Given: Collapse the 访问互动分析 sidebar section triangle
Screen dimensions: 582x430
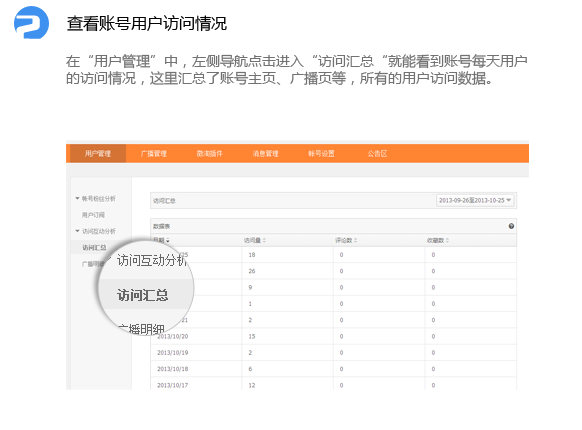Looking at the screenshot, I should tap(77, 231).
